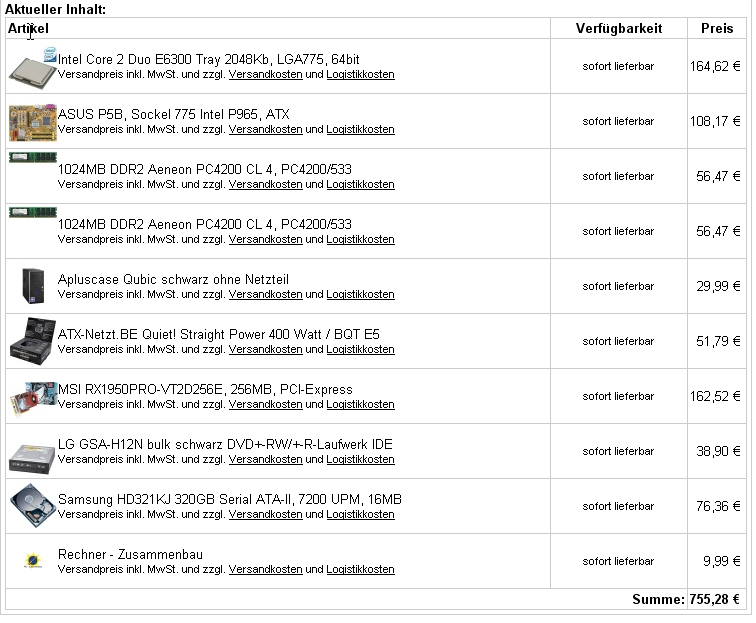This screenshot has height=623, width=756.
Task: Open Versandkosten link under Rechner - Zusammenbau
Action: tap(265, 569)
